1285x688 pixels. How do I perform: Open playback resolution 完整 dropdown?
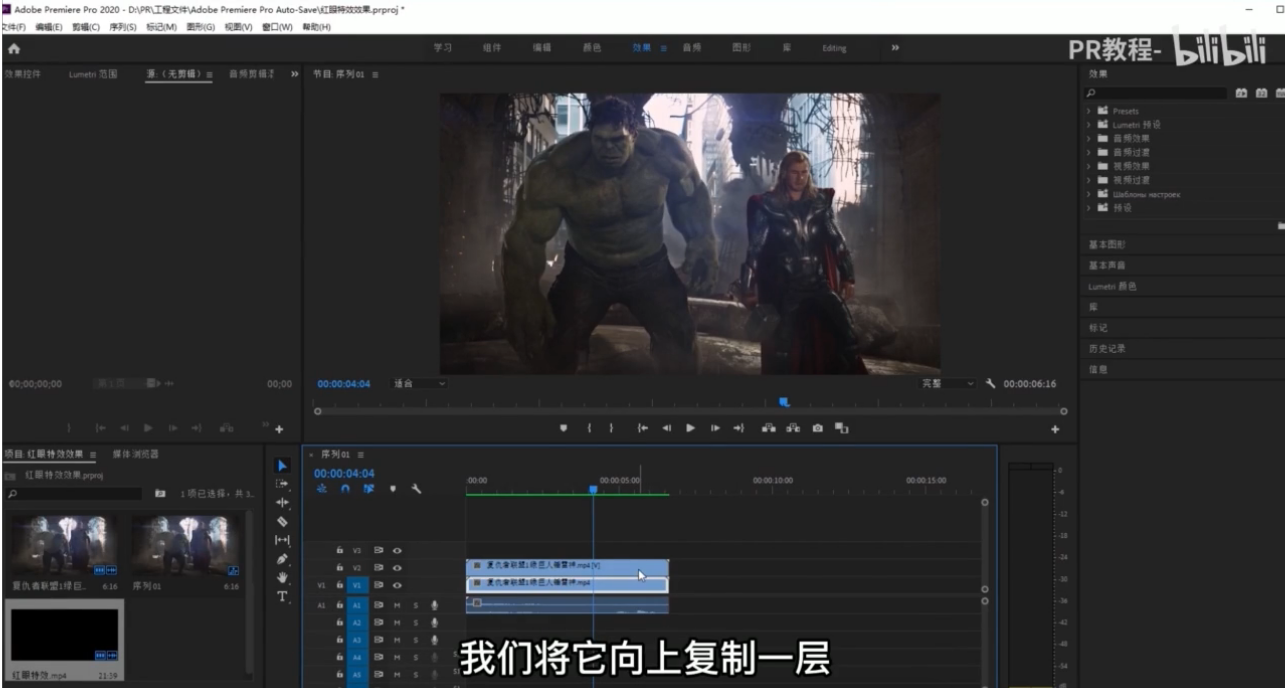tap(948, 383)
